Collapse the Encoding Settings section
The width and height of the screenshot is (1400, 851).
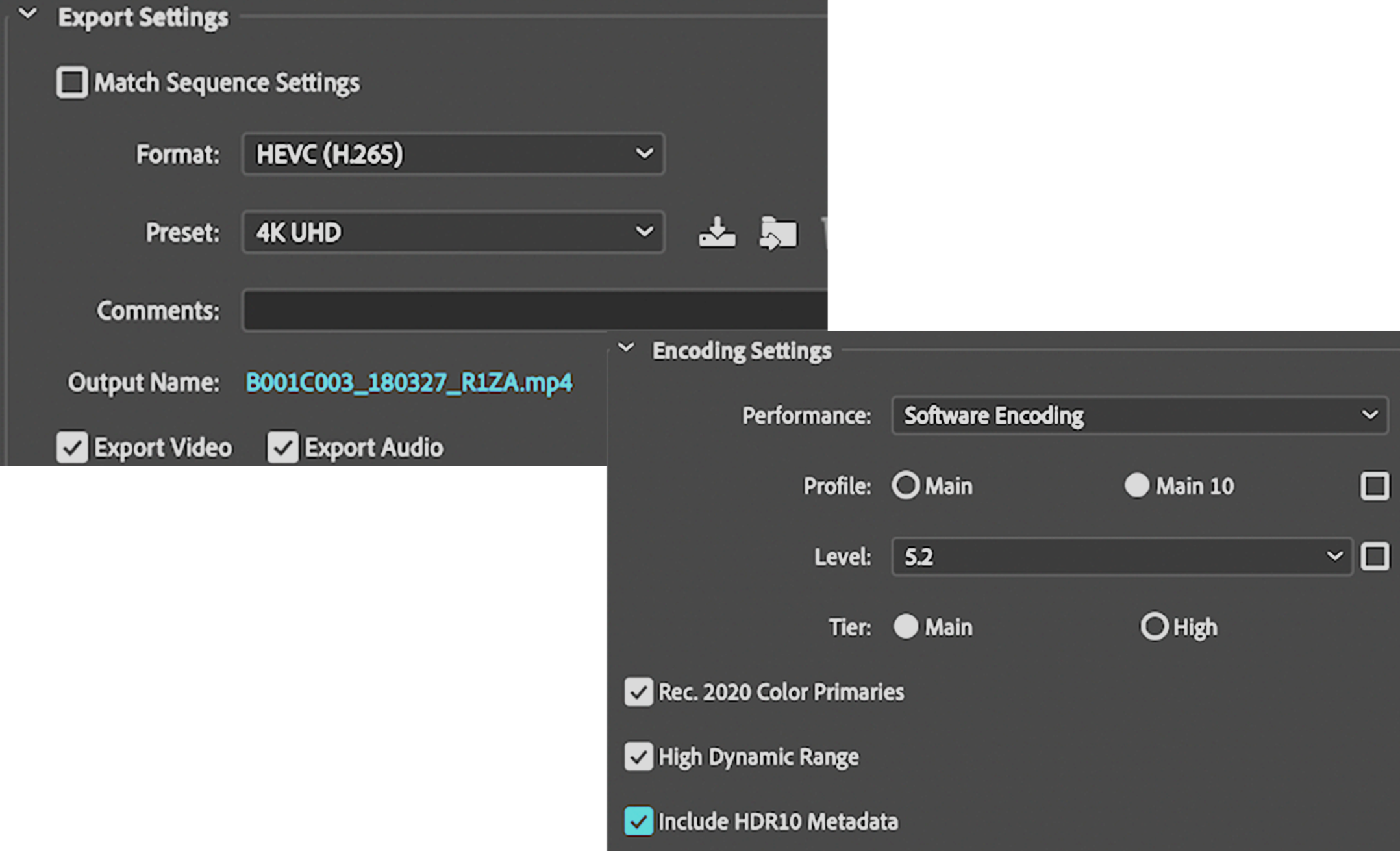point(626,348)
